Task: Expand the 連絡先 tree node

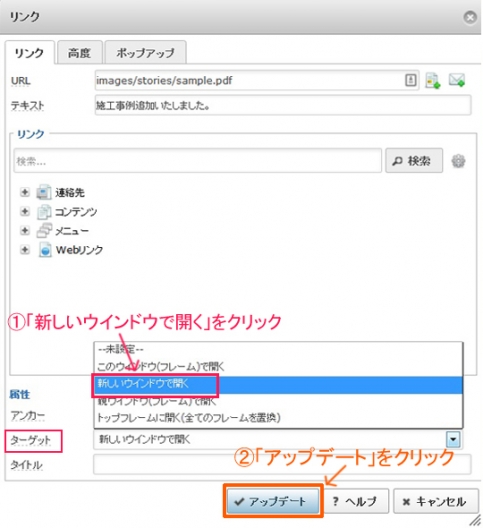Action: [25, 192]
